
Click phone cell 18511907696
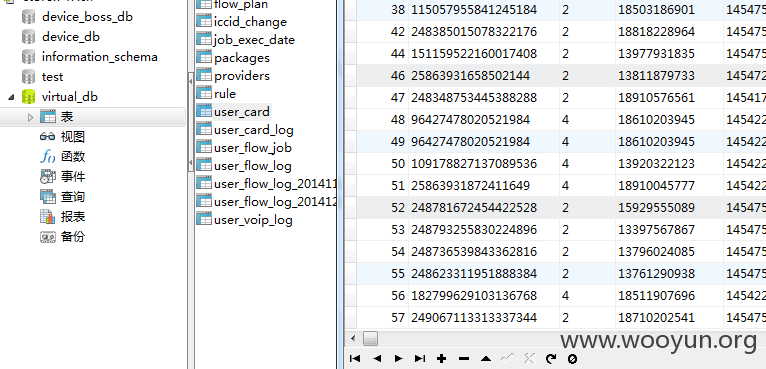click(x=669, y=296)
